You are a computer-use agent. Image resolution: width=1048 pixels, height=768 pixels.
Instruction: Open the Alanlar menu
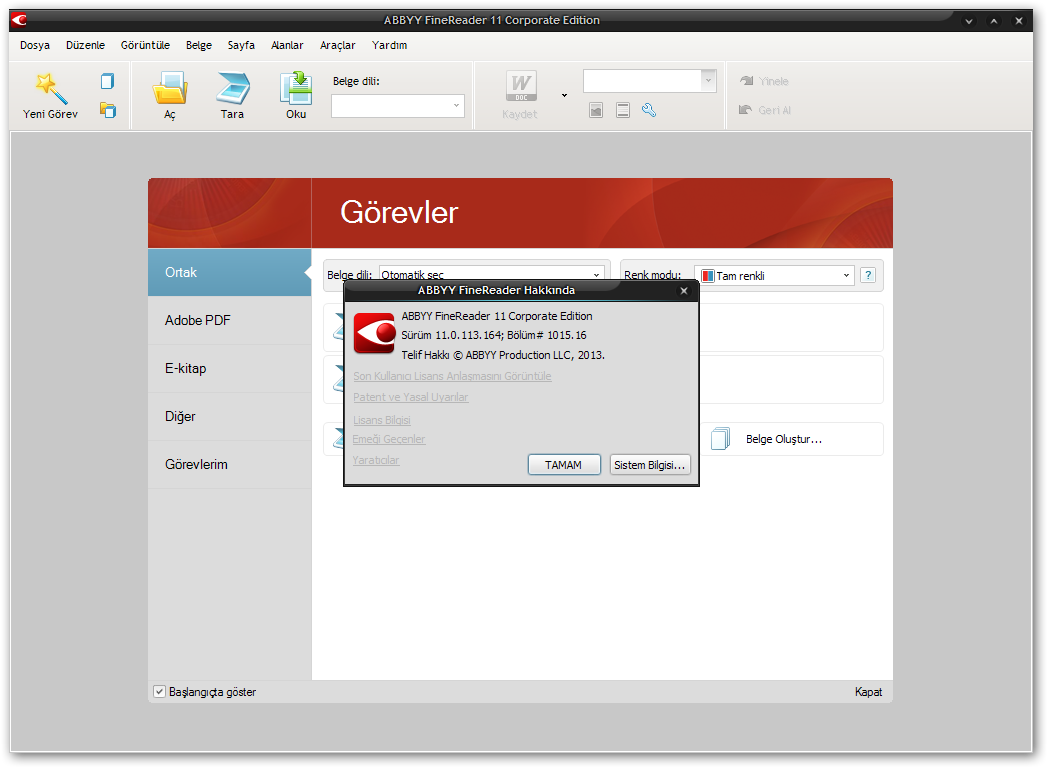tap(287, 45)
